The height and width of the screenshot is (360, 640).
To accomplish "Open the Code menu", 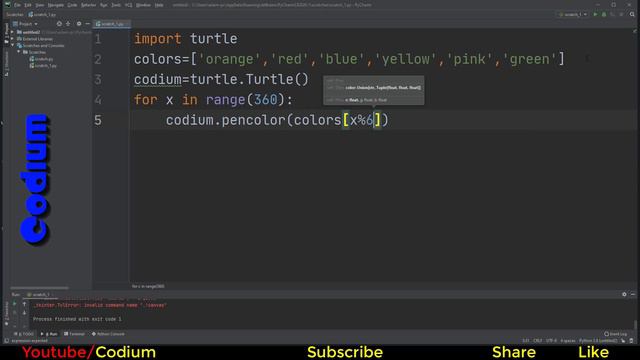I will pos(72,5).
